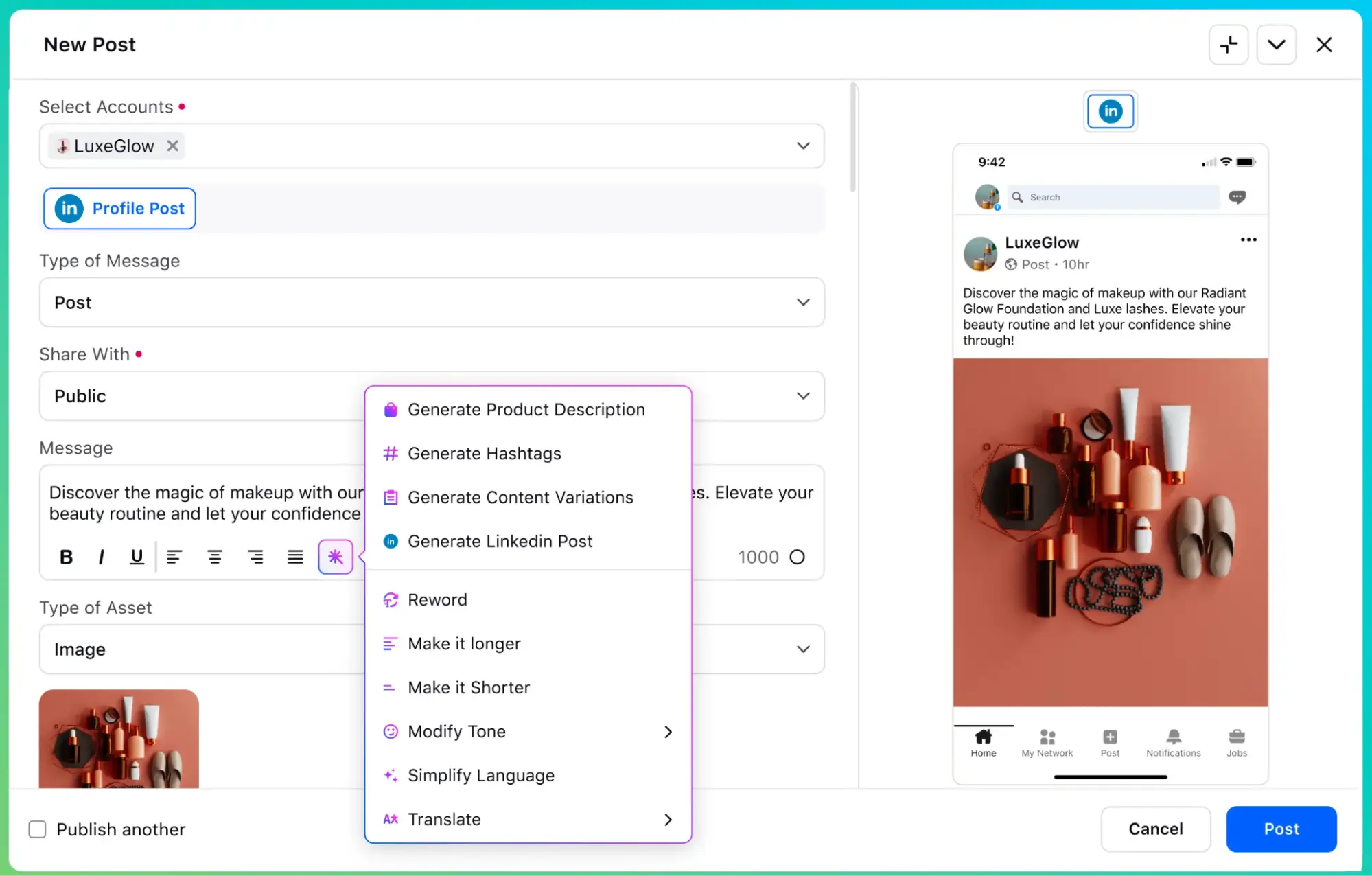1372x876 pixels.
Task: Open the Type of Message dropdown
Action: (x=802, y=302)
